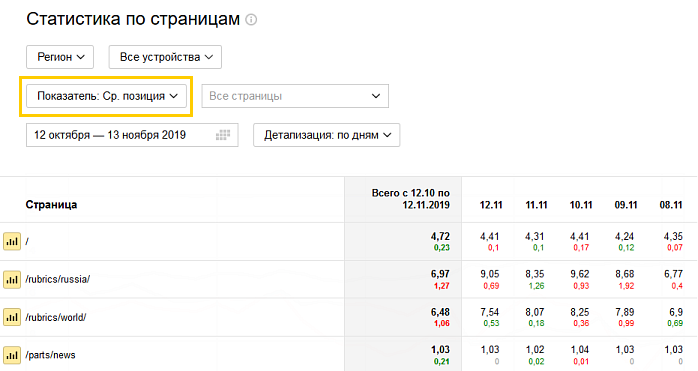
Task: Click the /rubrics/world/ page link
Action: click(x=56, y=317)
